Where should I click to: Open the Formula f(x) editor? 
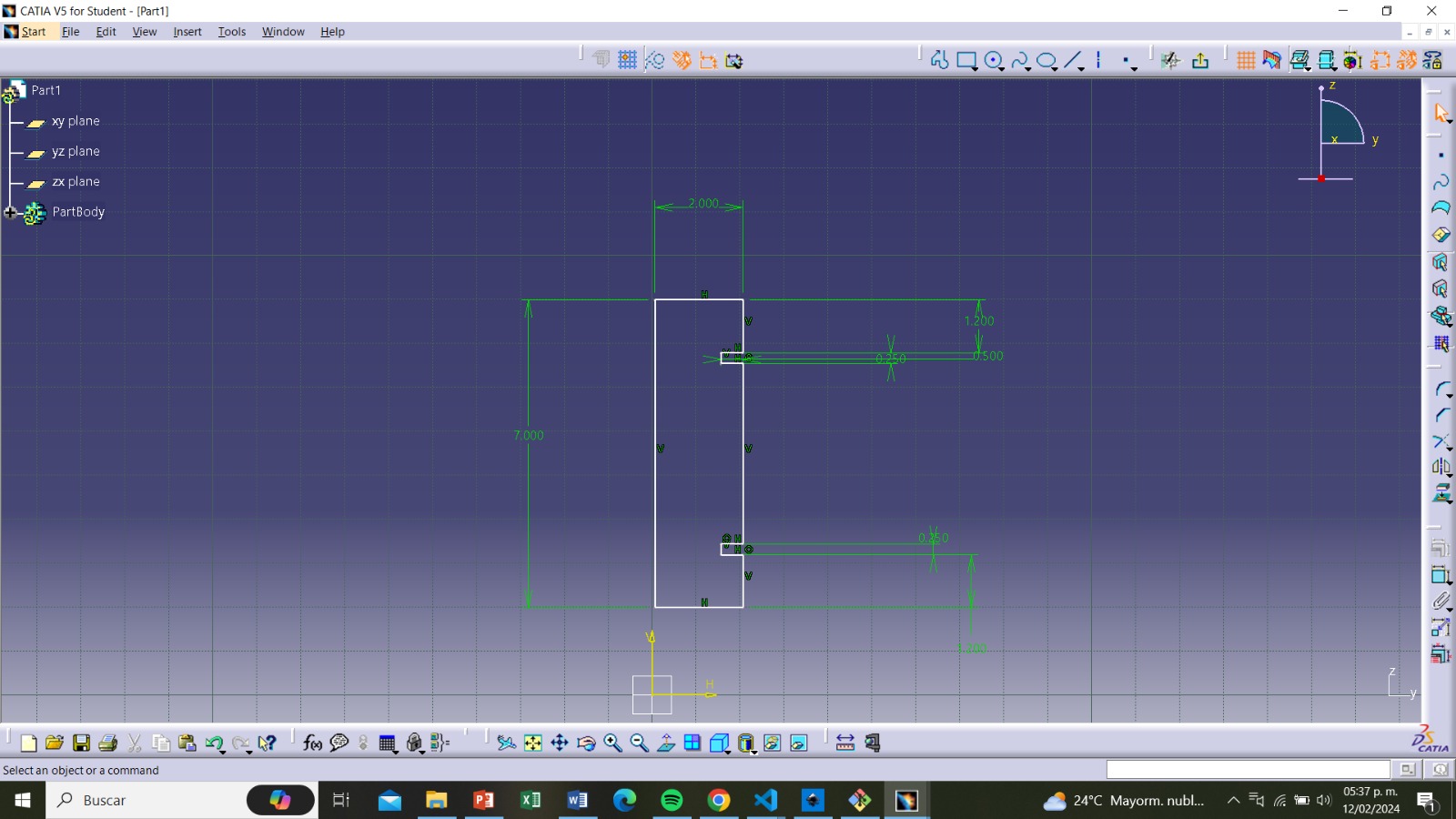pyautogui.click(x=312, y=743)
